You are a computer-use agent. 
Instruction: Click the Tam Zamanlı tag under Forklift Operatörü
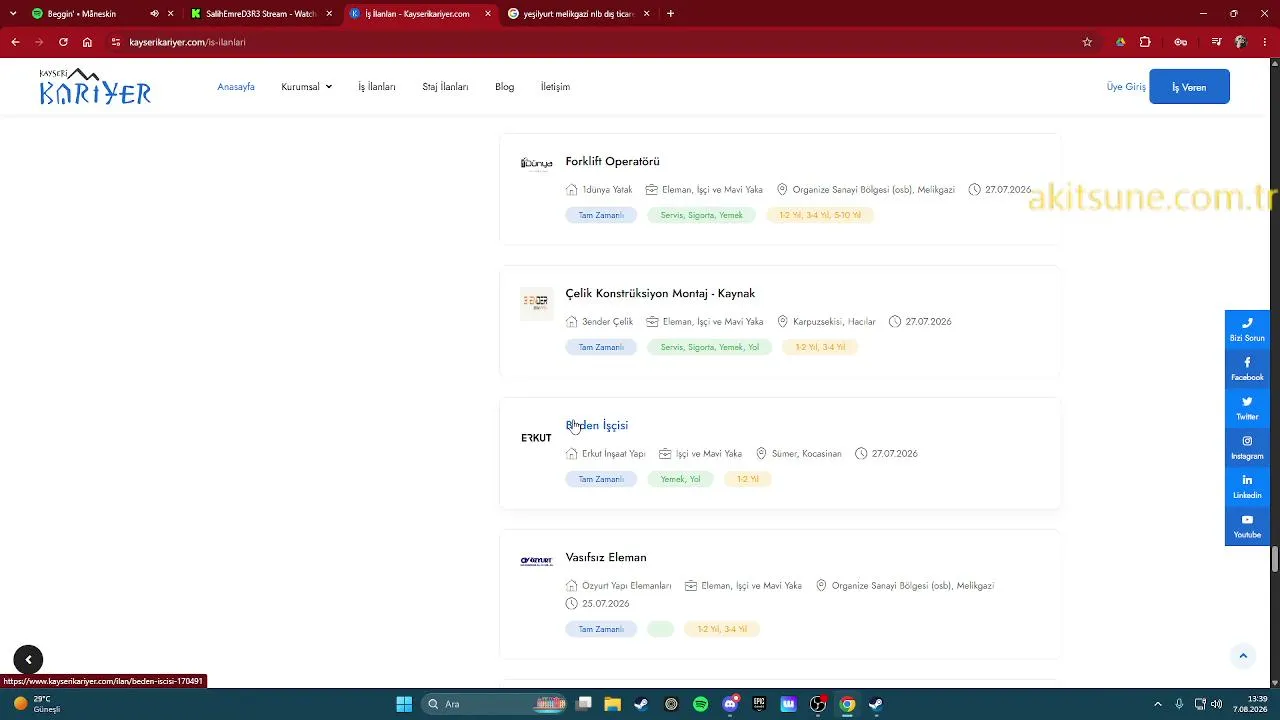point(601,215)
